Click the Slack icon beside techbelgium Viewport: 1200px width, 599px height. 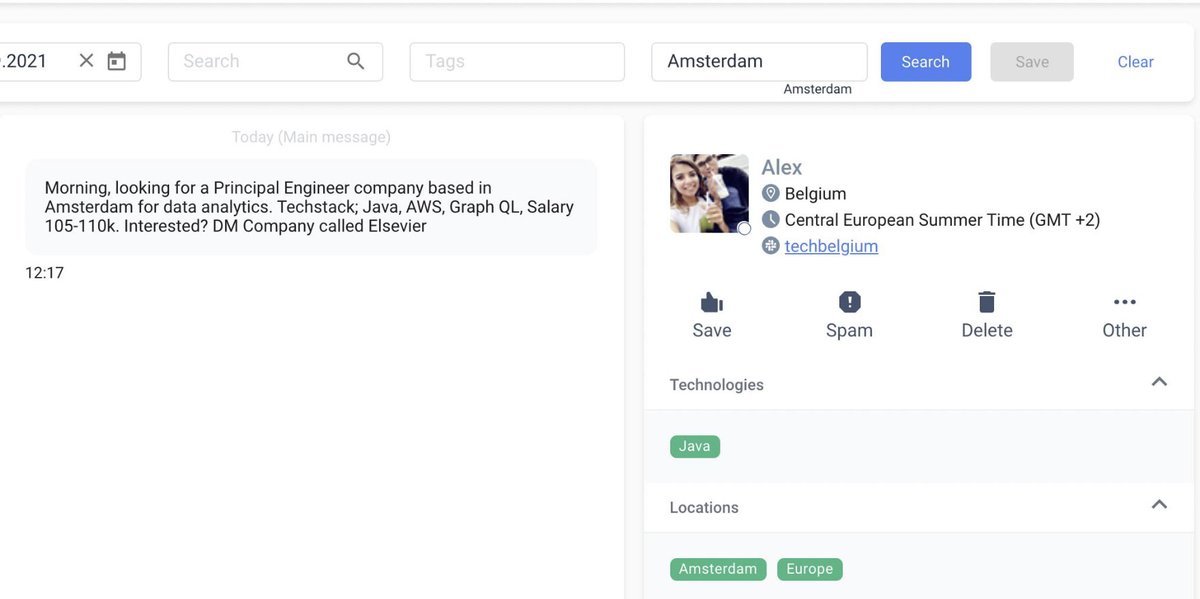(770, 246)
